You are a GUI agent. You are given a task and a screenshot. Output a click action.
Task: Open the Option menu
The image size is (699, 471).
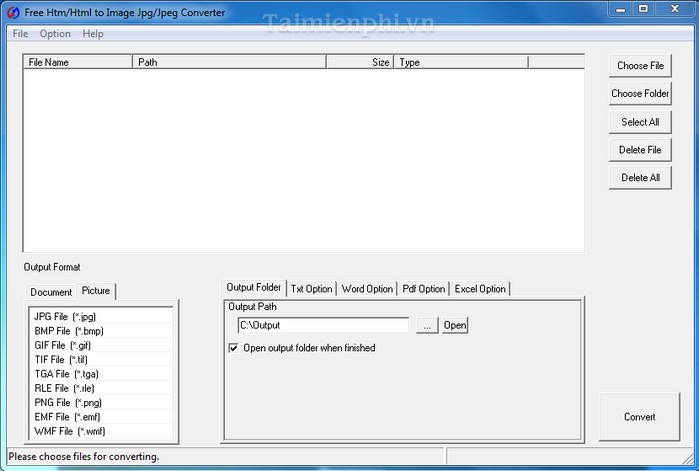coord(55,34)
